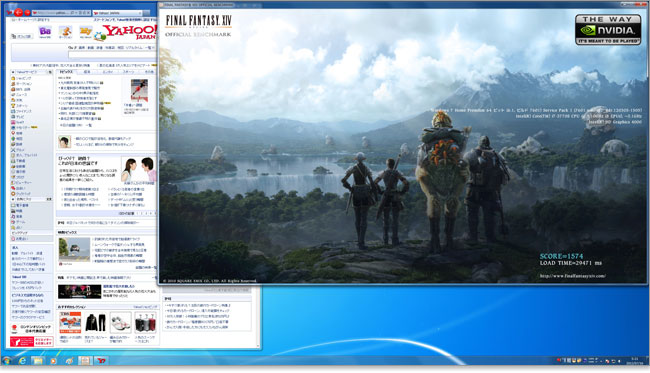This screenshot has height=373, width=650.
Task: Open Auctions in Yahoo services sidebar
Action: [22, 83]
